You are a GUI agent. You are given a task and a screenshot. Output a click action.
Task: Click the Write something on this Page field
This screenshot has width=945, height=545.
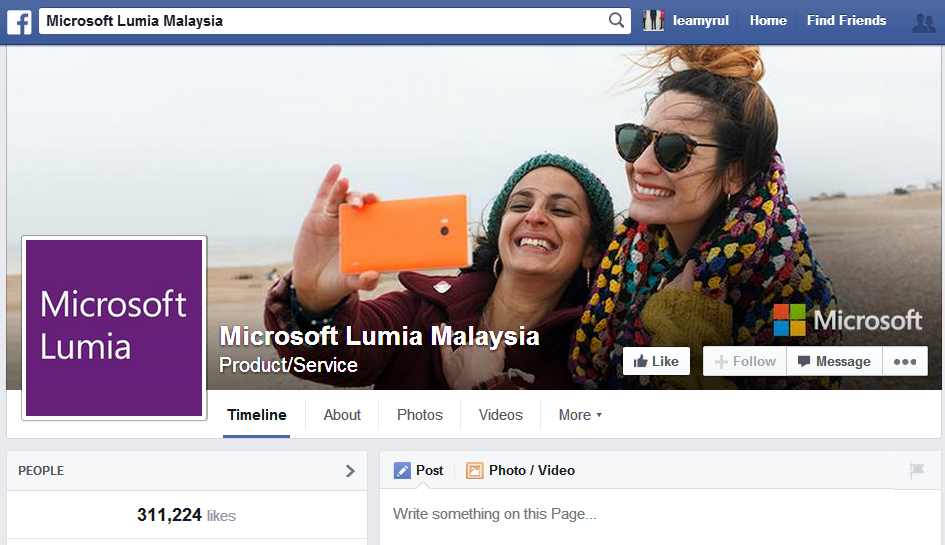coord(600,515)
